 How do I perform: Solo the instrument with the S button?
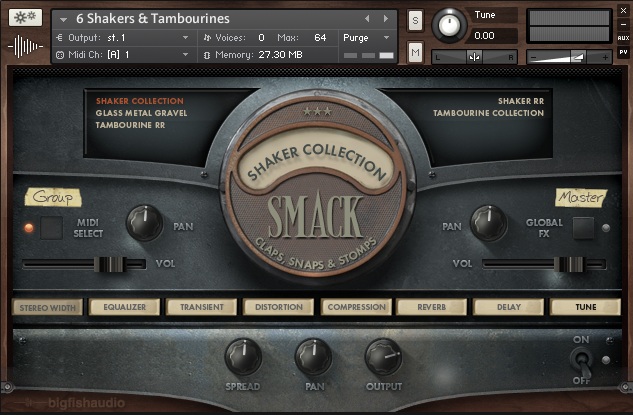coord(415,20)
